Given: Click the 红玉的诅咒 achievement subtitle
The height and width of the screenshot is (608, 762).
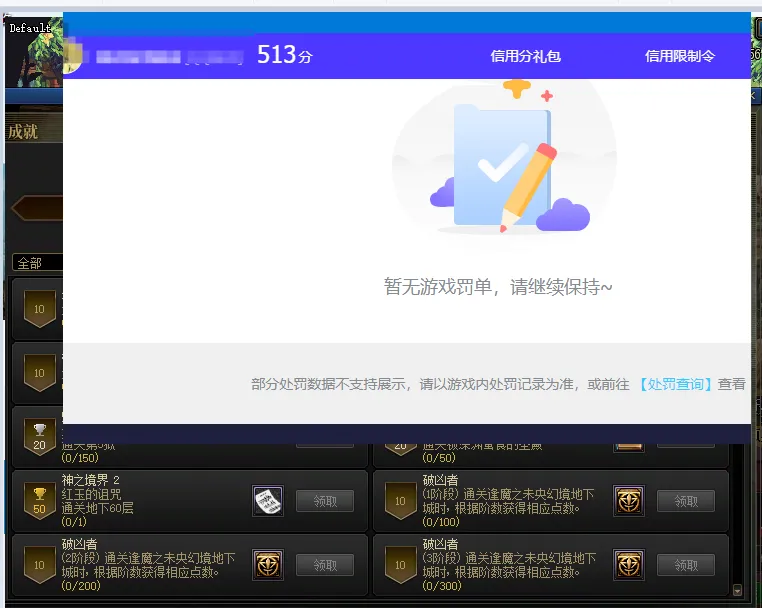Looking at the screenshot, I should pyautogui.click(x=91, y=494).
